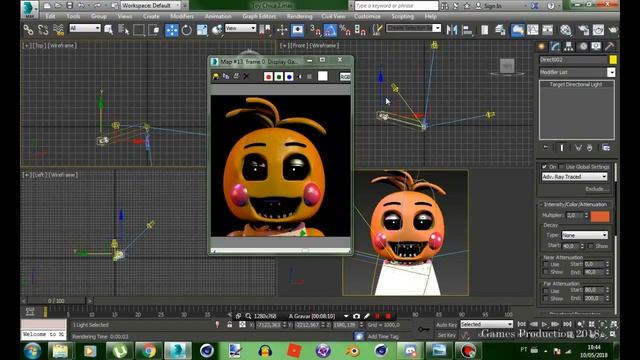This screenshot has width=640, height=360.
Task: Open the Modify command panel tab
Action: [555, 47]
